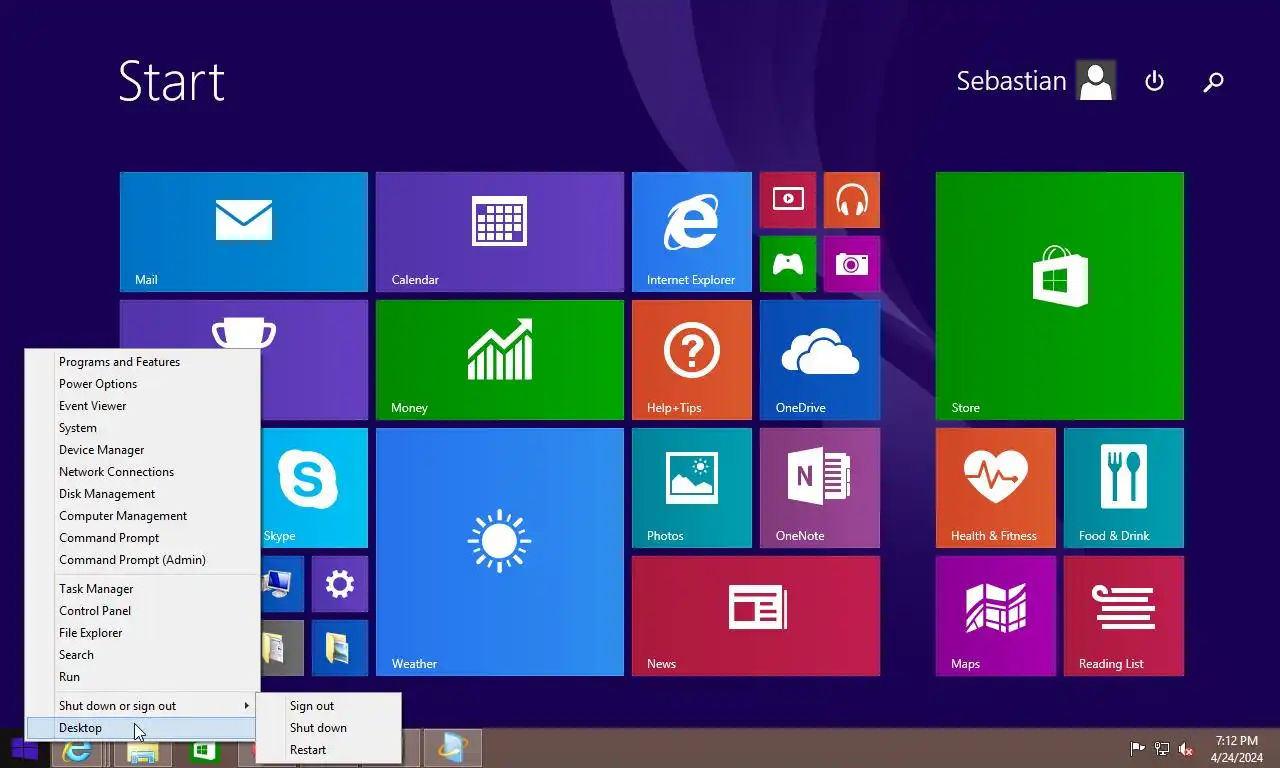The image size is (1280, 768).
Task: Open the small Camera tile
Action: pyautogui.click(x=852, y=264)
